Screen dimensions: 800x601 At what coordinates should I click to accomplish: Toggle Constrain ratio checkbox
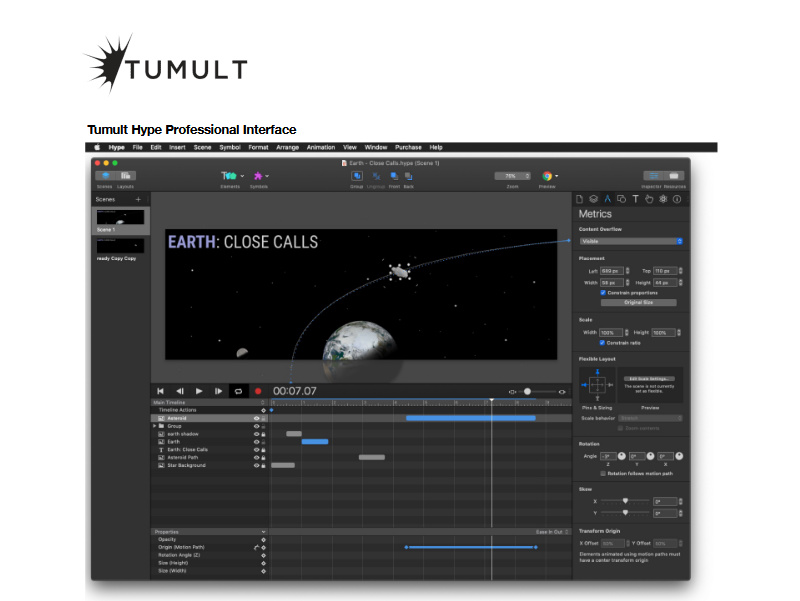click(602, 343)
